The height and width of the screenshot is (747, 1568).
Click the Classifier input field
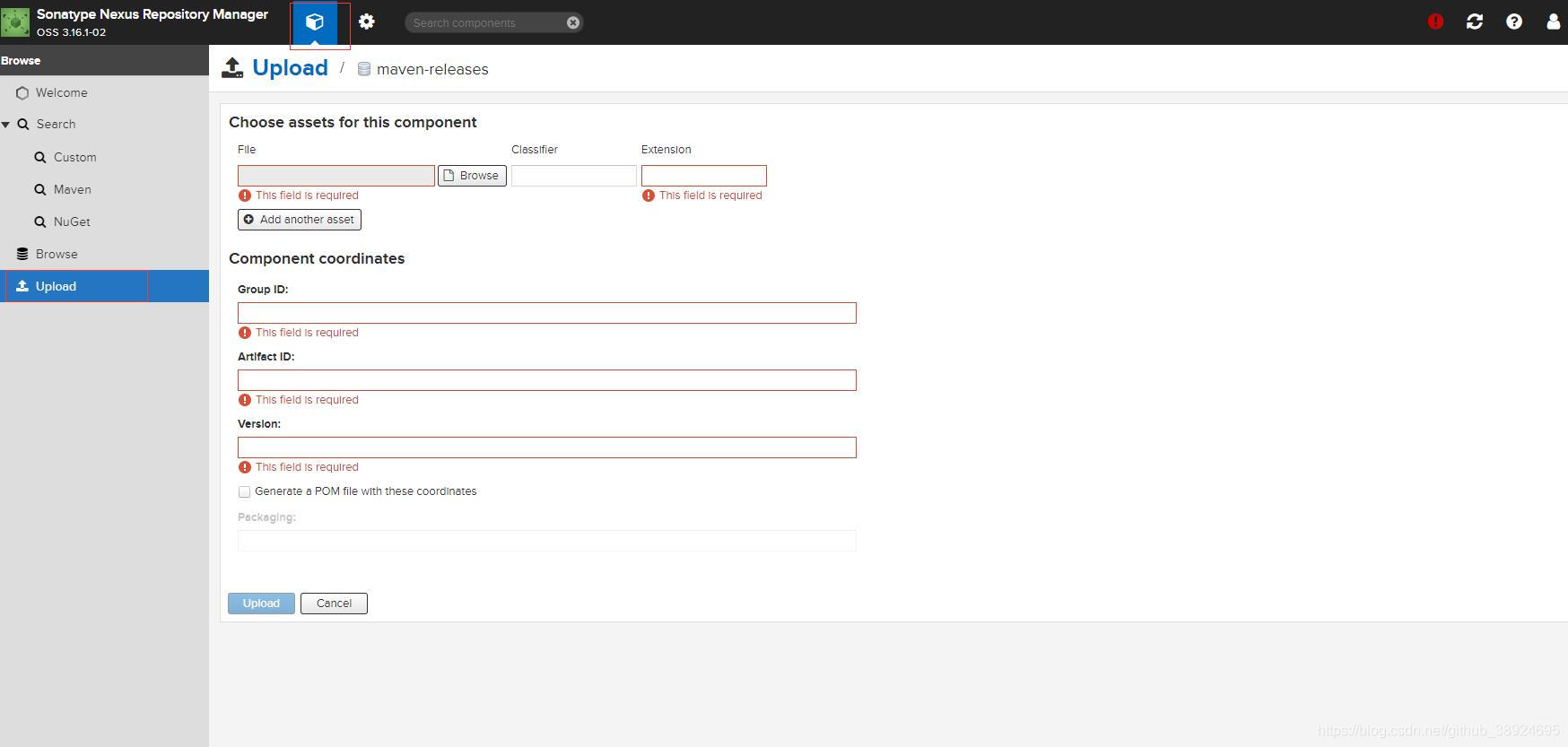[574, 176]
